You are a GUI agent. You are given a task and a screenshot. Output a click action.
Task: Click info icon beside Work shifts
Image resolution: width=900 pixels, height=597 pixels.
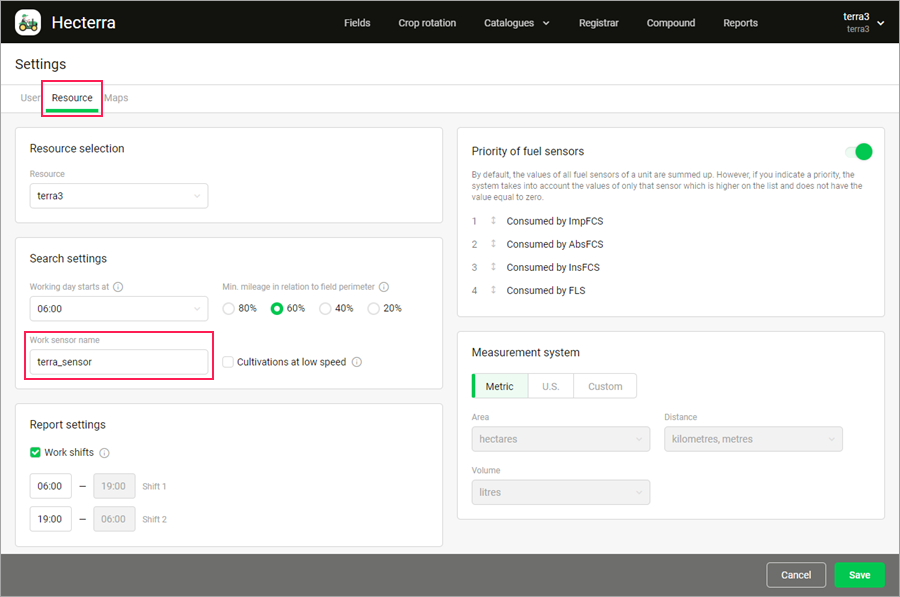coord(105,453)
